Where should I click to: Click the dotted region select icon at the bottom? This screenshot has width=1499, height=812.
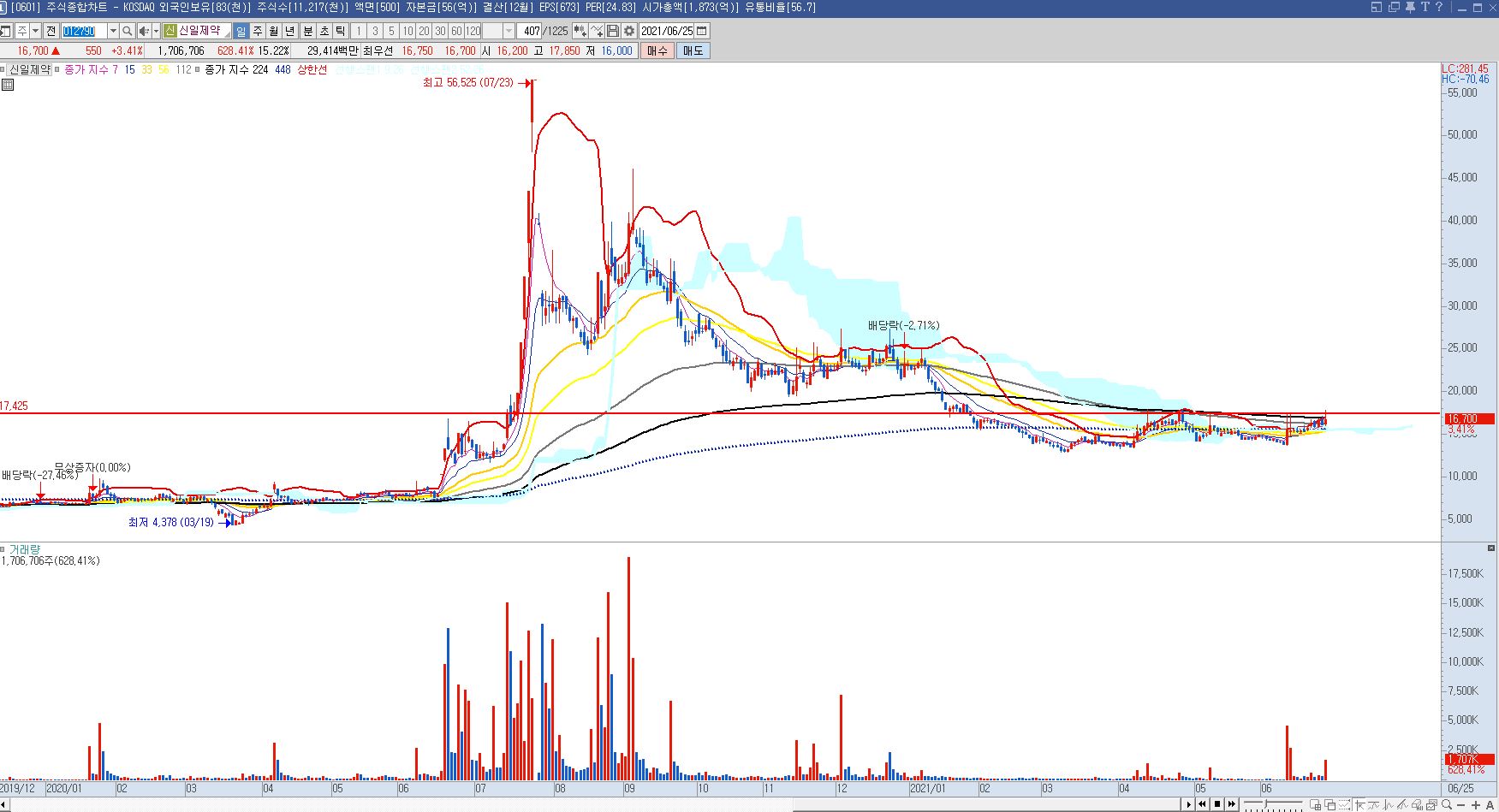pyautogui.click(x=1344, y=804)
